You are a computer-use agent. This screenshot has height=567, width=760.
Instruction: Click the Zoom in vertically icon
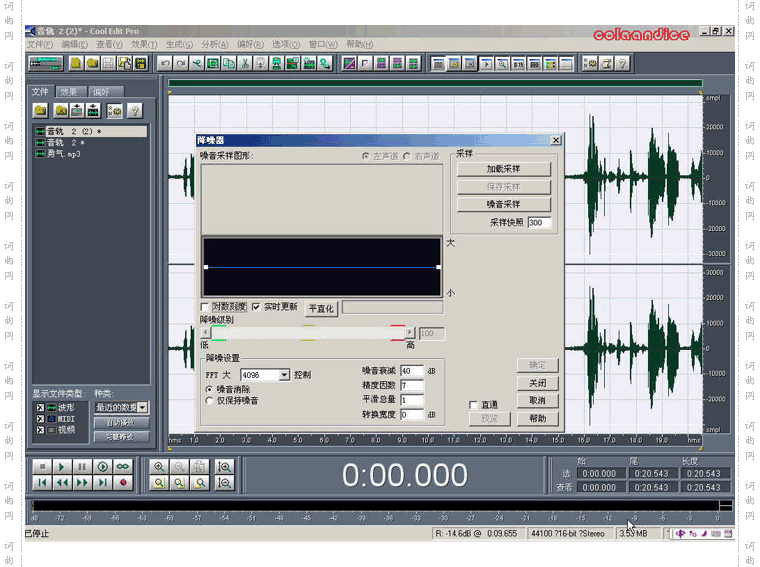point(224,467)
